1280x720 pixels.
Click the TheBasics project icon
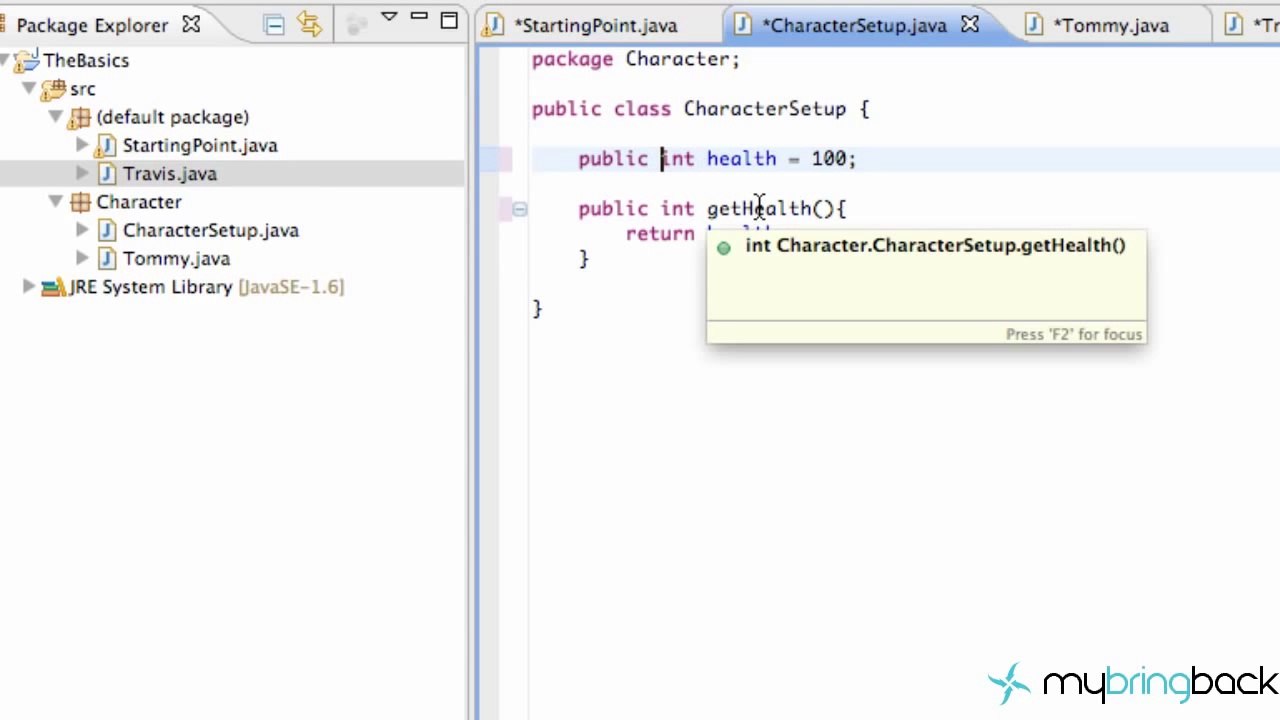(x=27, y=60)
